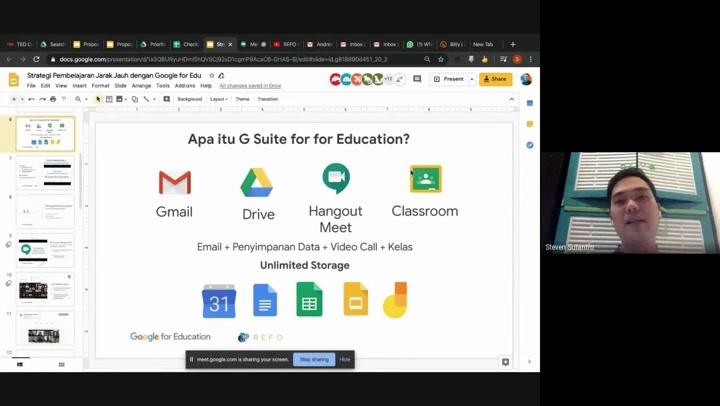
Task: Choose the Select cursor tool
Action: pos(98,99)
